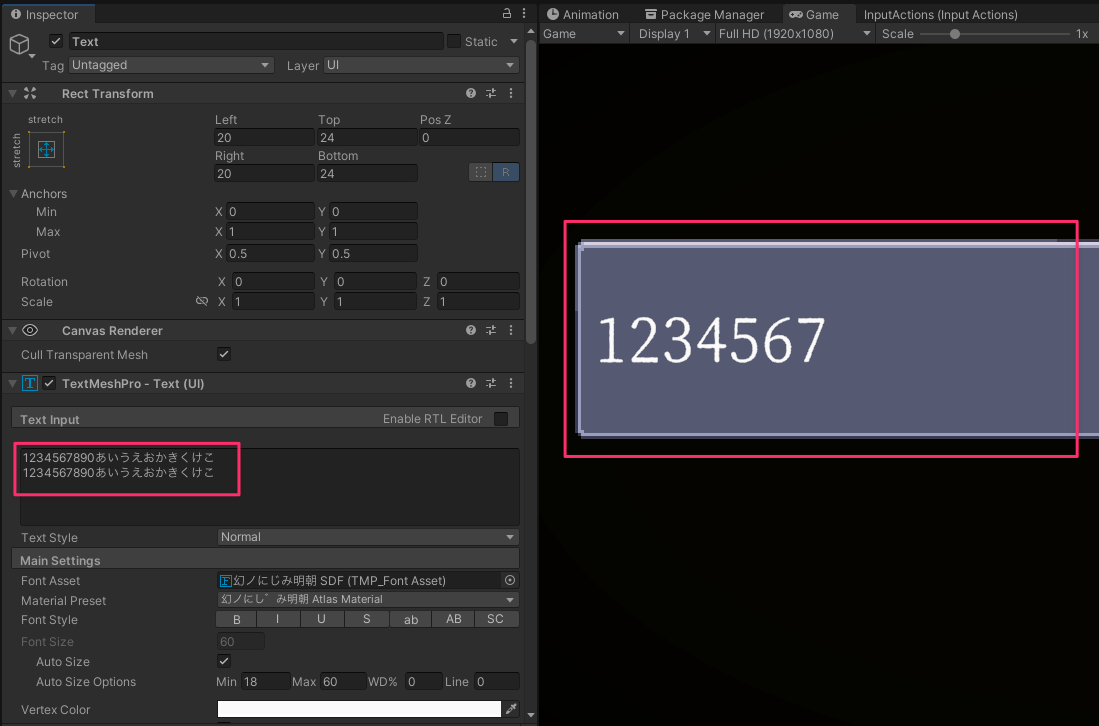Open the TextMeshPro component presets icon
Viewport: 1099px width, 726px height.
490,383
